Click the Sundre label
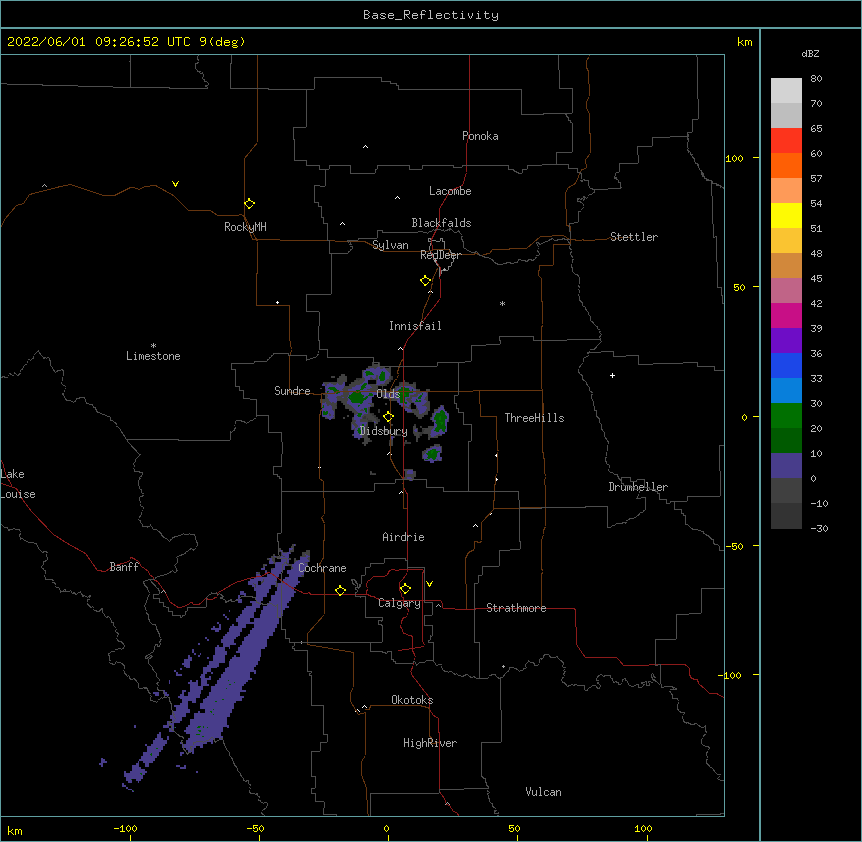Viewport: 862px width, 842px height. tap(292, 391)
